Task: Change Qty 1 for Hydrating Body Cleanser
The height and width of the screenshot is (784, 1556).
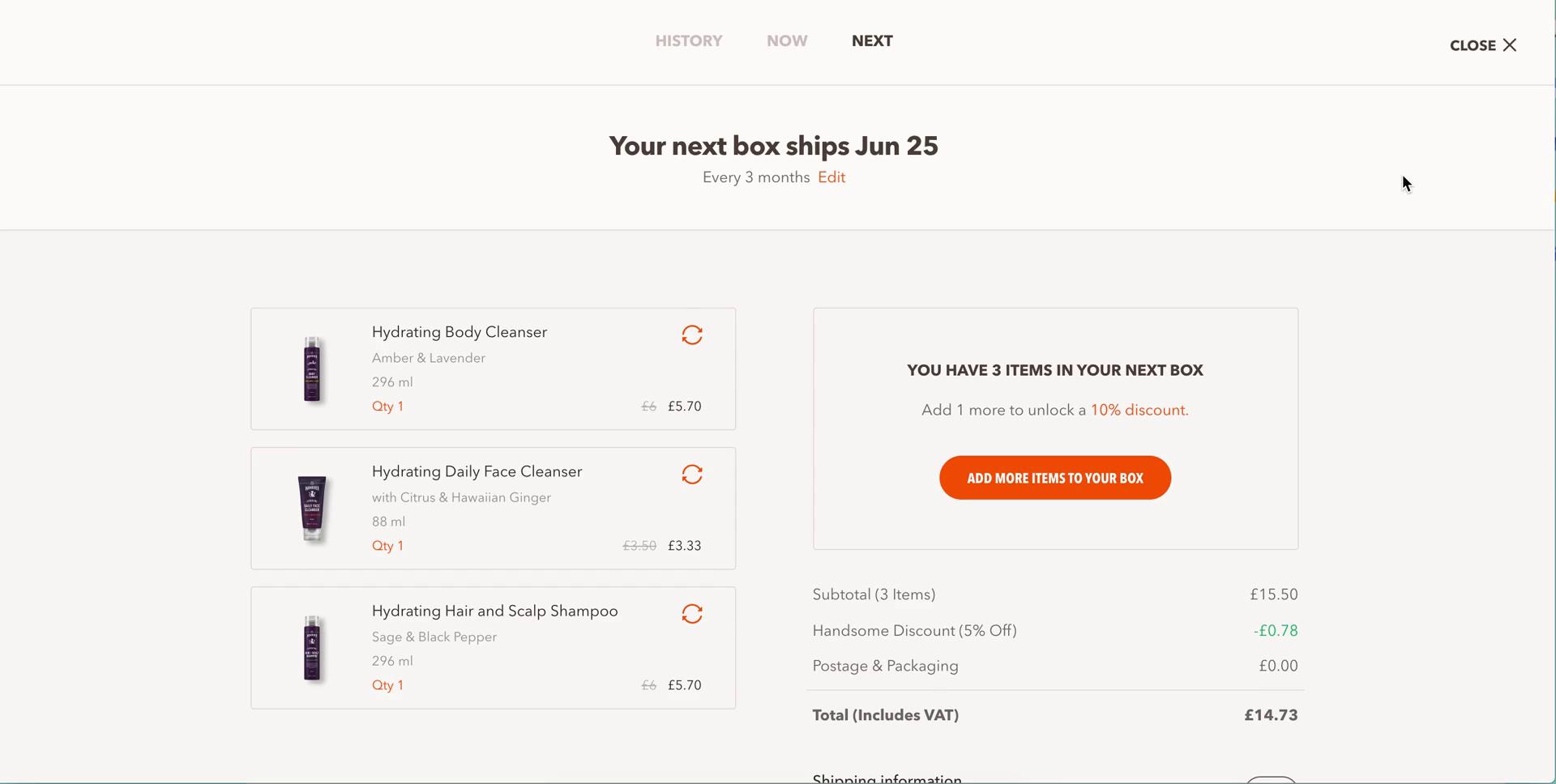Action: tap(387, 407)
